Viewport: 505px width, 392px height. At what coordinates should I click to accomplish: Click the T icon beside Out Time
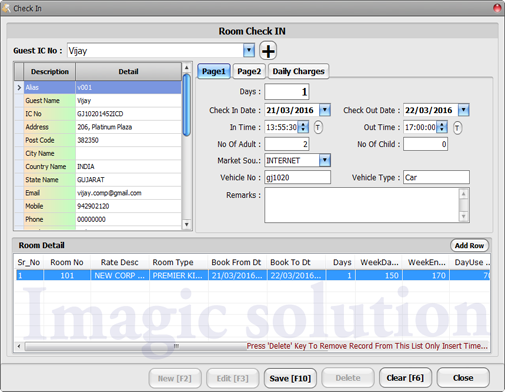click(457, 128)
